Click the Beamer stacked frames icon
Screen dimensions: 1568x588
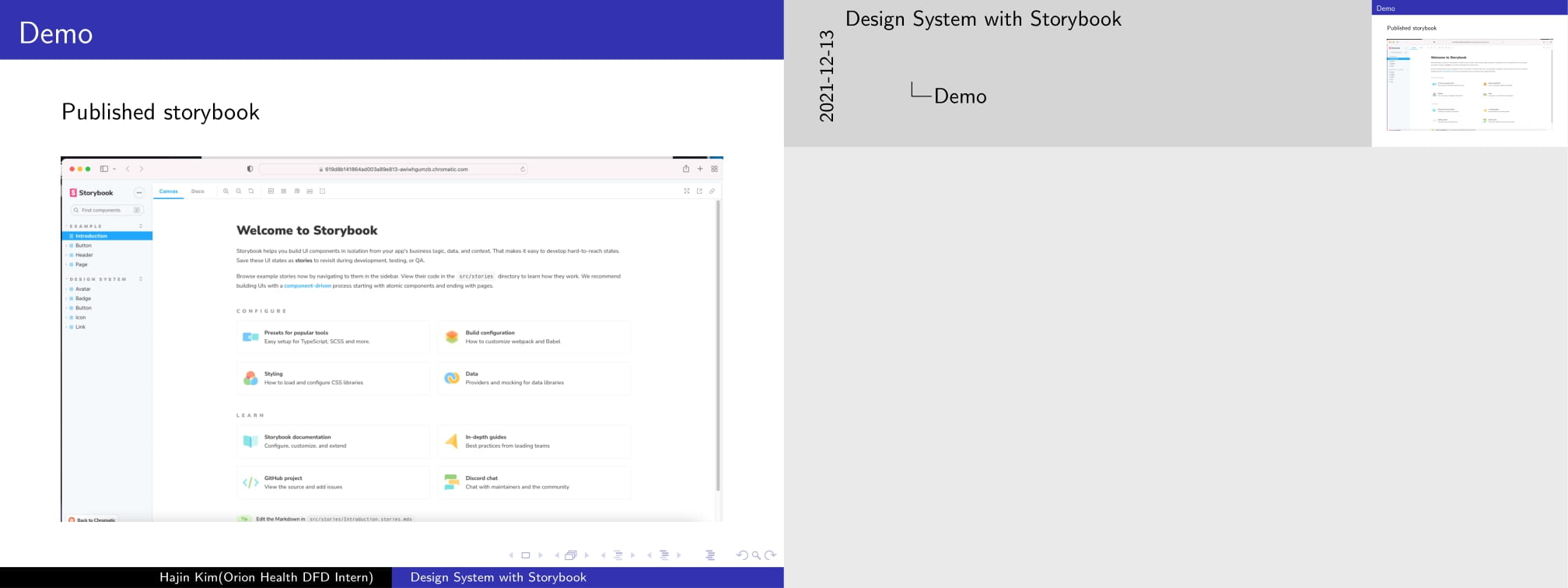tap(571, 555)
